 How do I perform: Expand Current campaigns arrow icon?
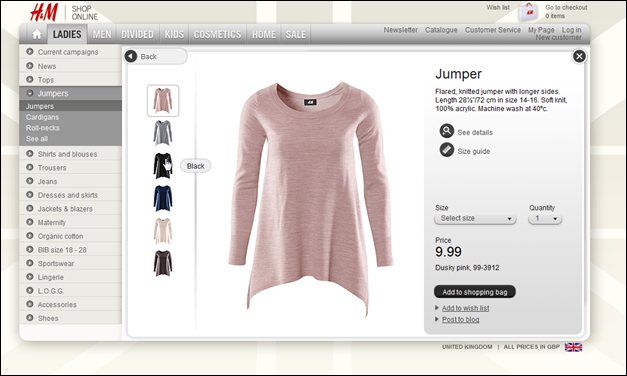pyautogui.click(x=30, y=52)
